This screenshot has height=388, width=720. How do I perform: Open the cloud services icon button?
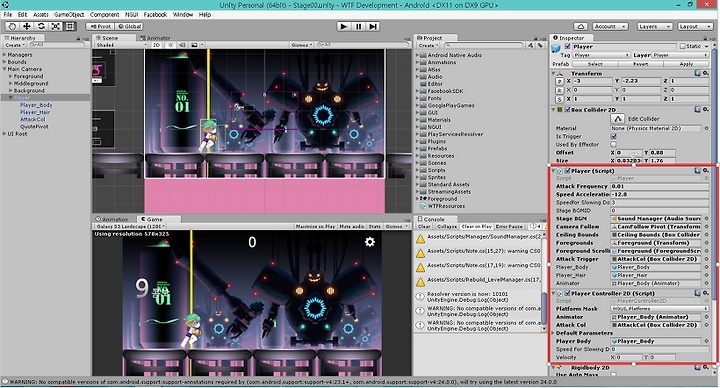tap(580, 27)
